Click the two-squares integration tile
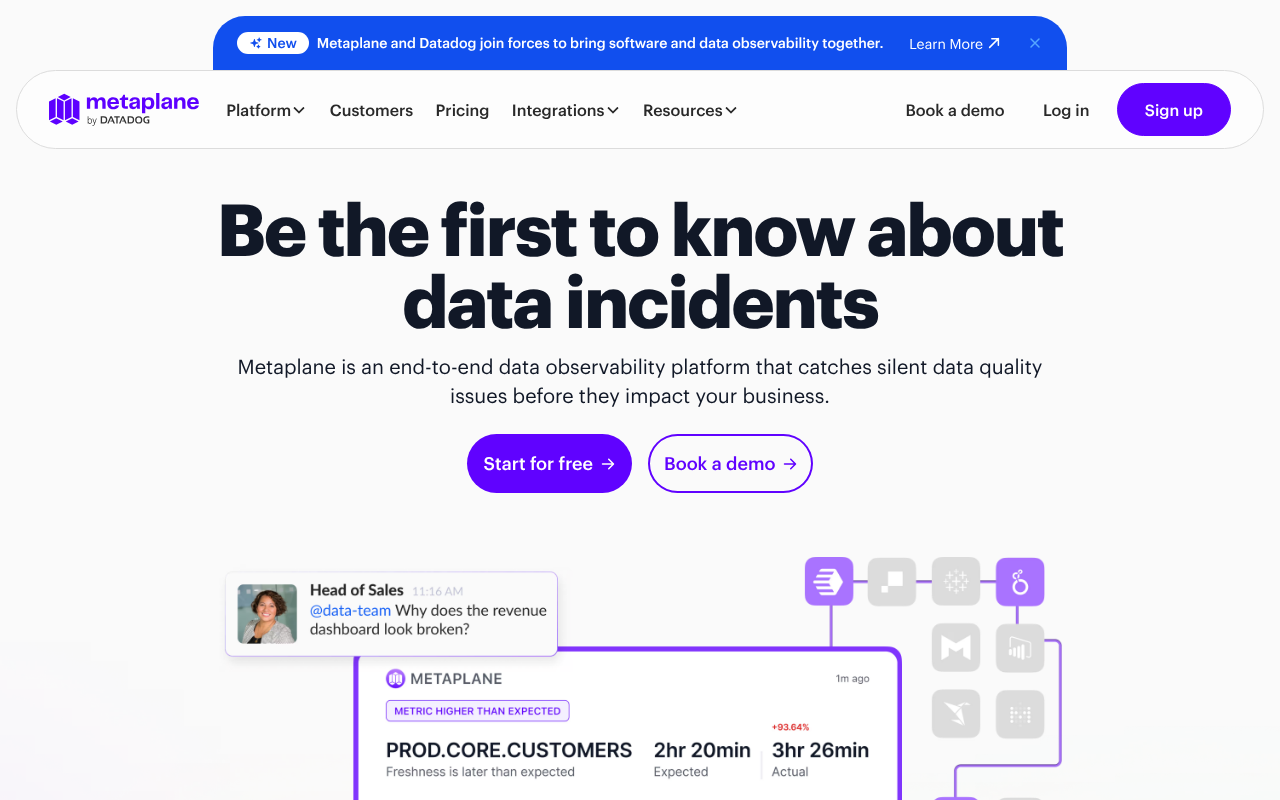The height and width of the screenshot is (800, 1280). coord(892,581)
